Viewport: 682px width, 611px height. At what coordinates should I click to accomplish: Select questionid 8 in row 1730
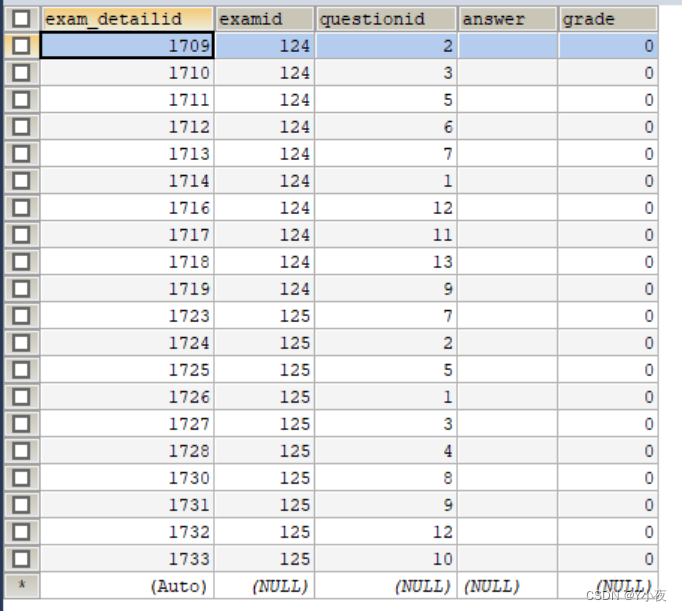[x=386, y=478]
